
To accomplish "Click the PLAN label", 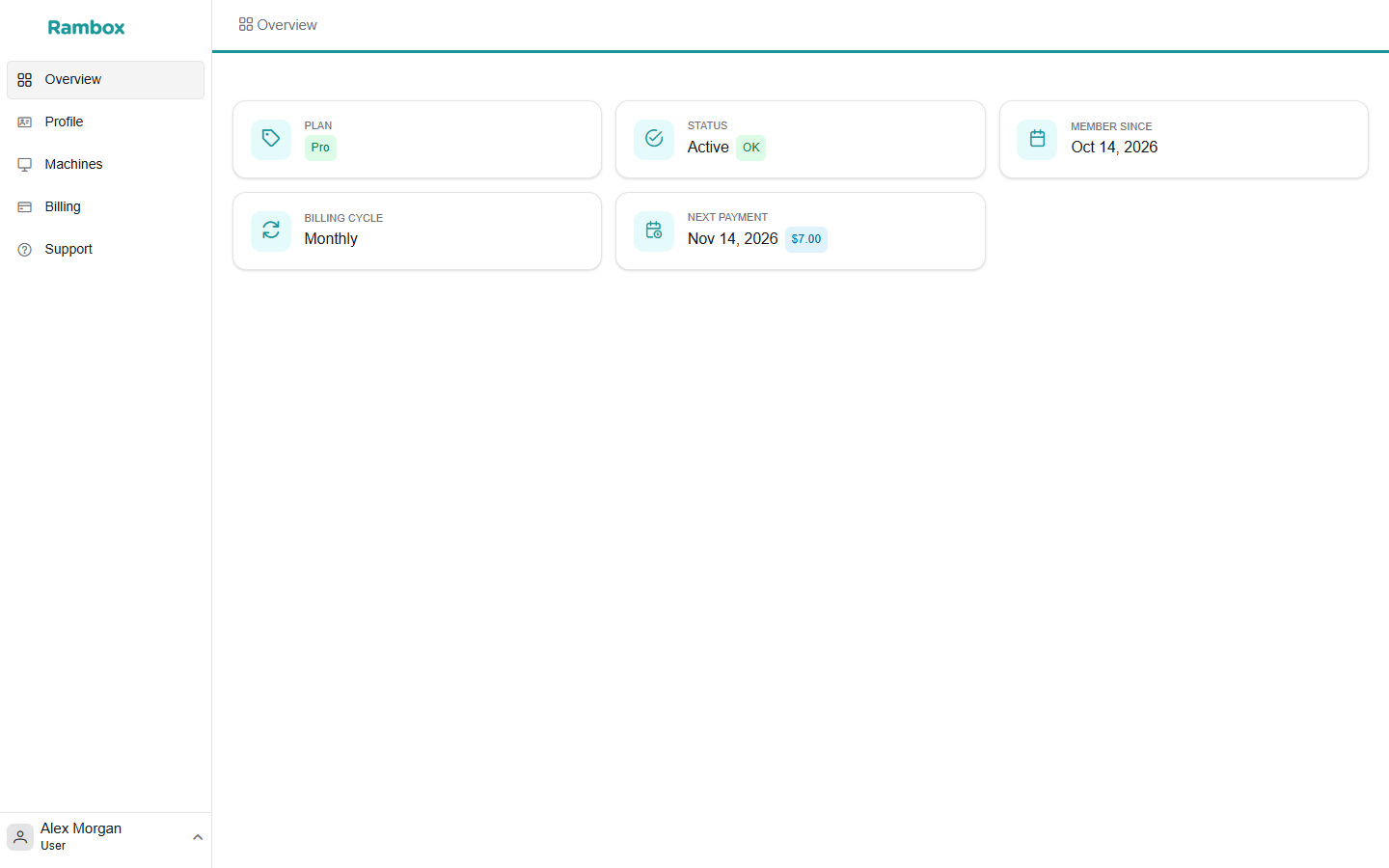I will [x=318, y=126].
